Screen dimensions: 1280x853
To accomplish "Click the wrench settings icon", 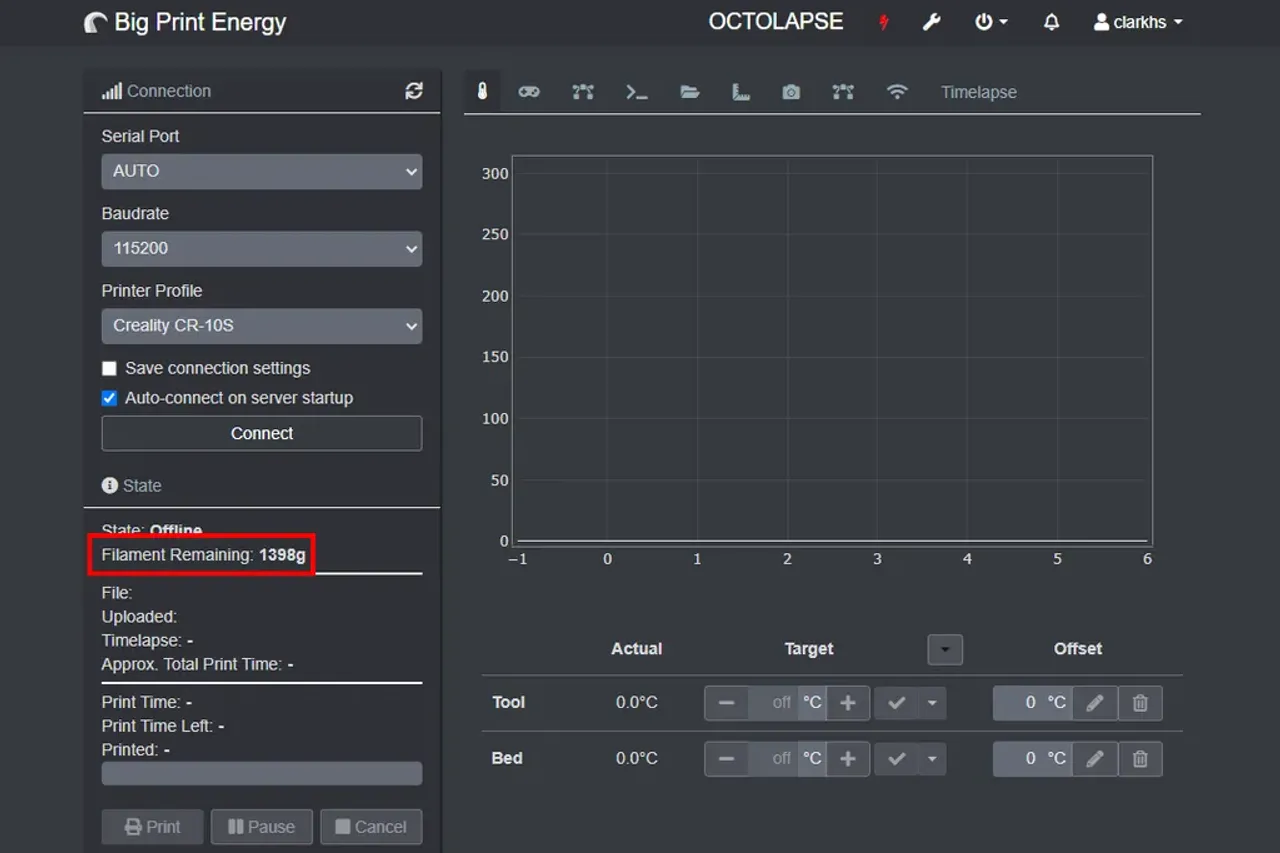I will tap(931, 22).
